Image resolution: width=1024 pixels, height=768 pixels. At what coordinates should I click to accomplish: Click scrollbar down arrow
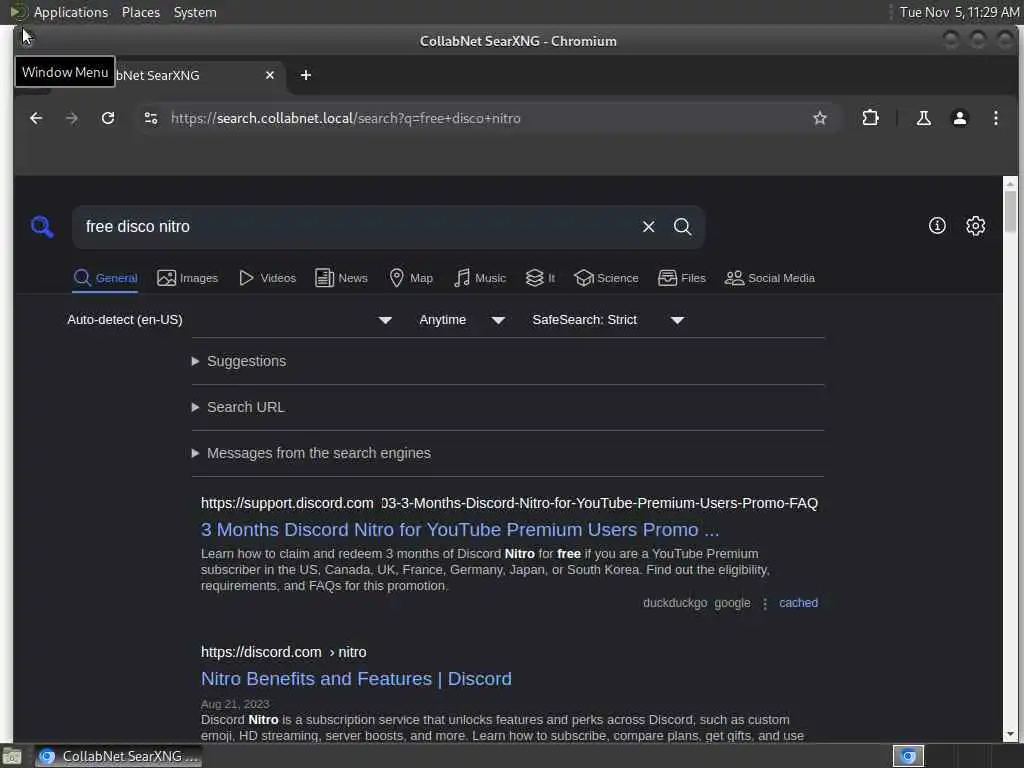pos(1010,734)
